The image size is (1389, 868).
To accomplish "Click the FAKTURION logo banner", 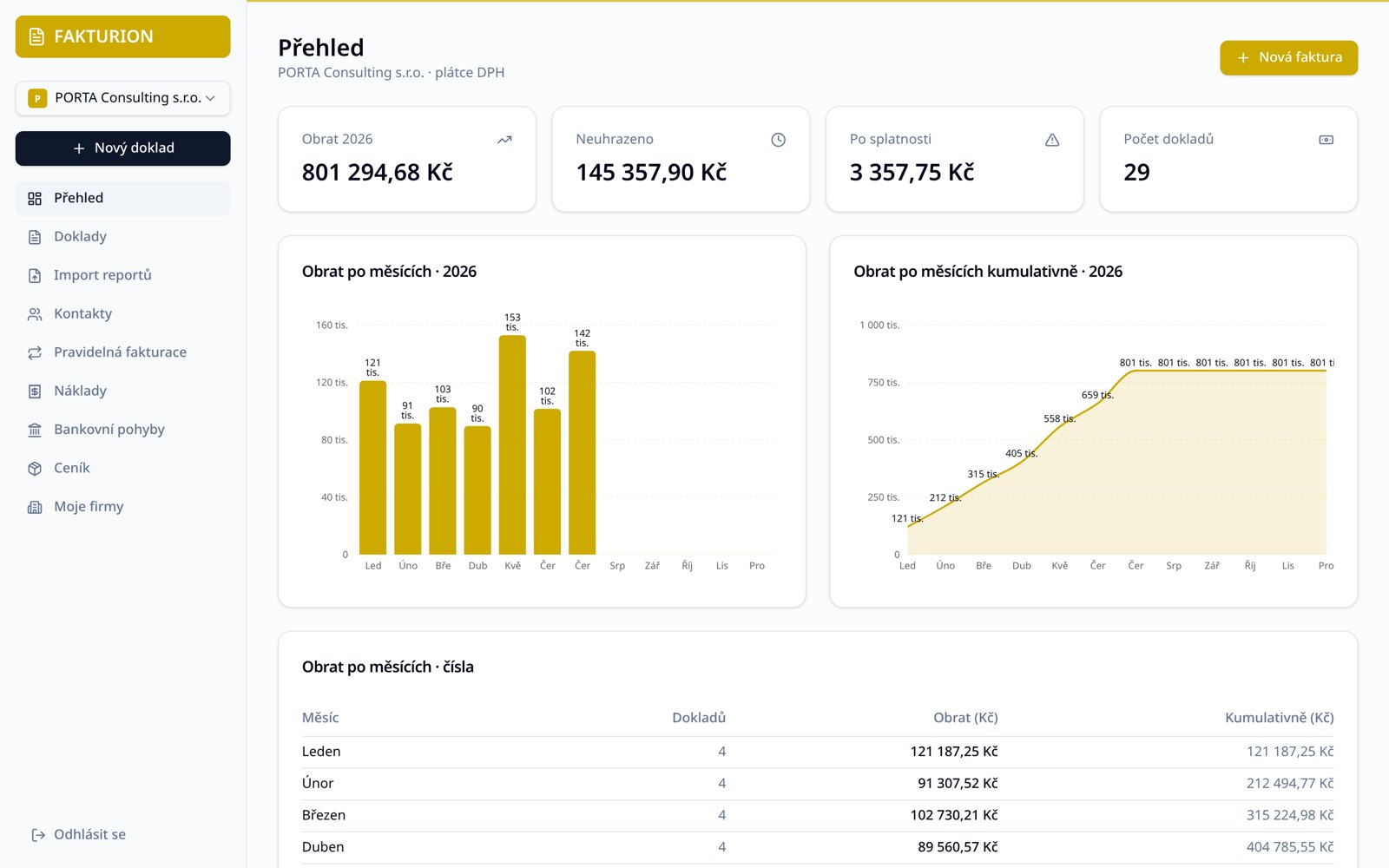I will pos(122,36).
